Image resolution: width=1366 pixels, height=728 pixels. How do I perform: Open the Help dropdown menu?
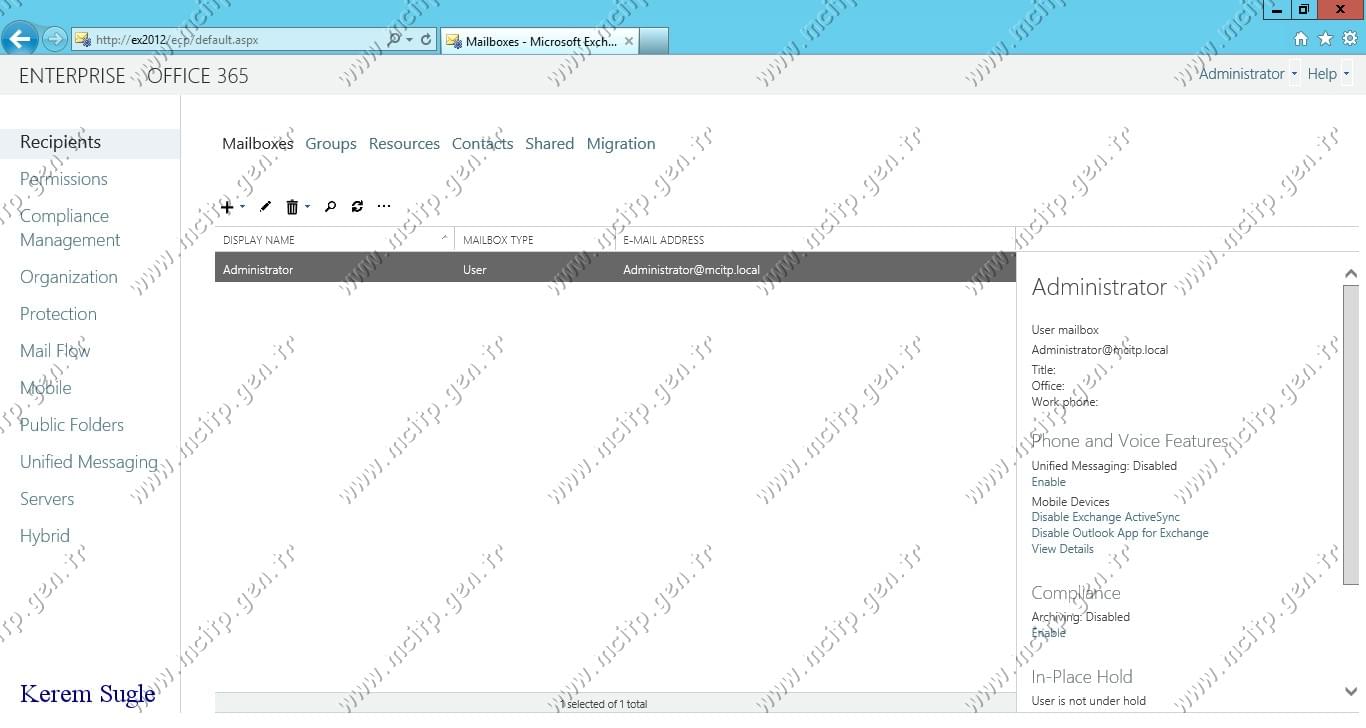[x=1328, y=74]
